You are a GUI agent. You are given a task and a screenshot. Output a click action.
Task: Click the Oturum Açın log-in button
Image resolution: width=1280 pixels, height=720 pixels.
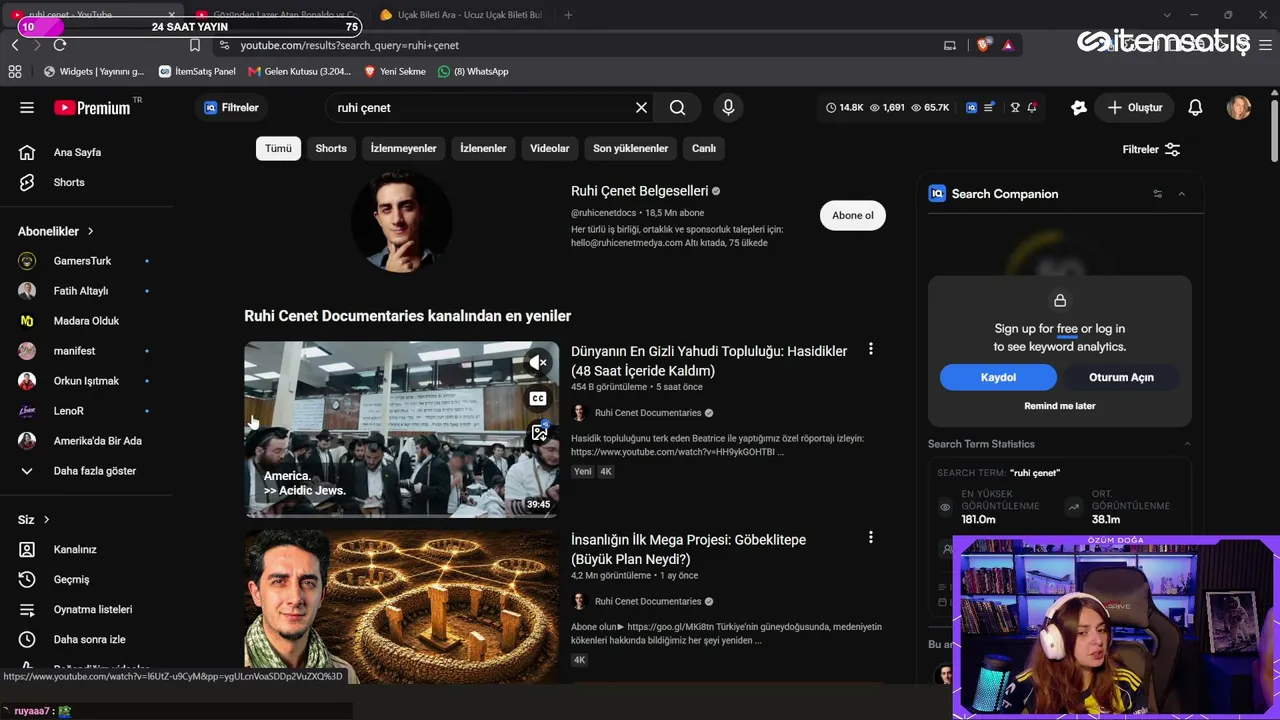click(x=1121, y=377)
